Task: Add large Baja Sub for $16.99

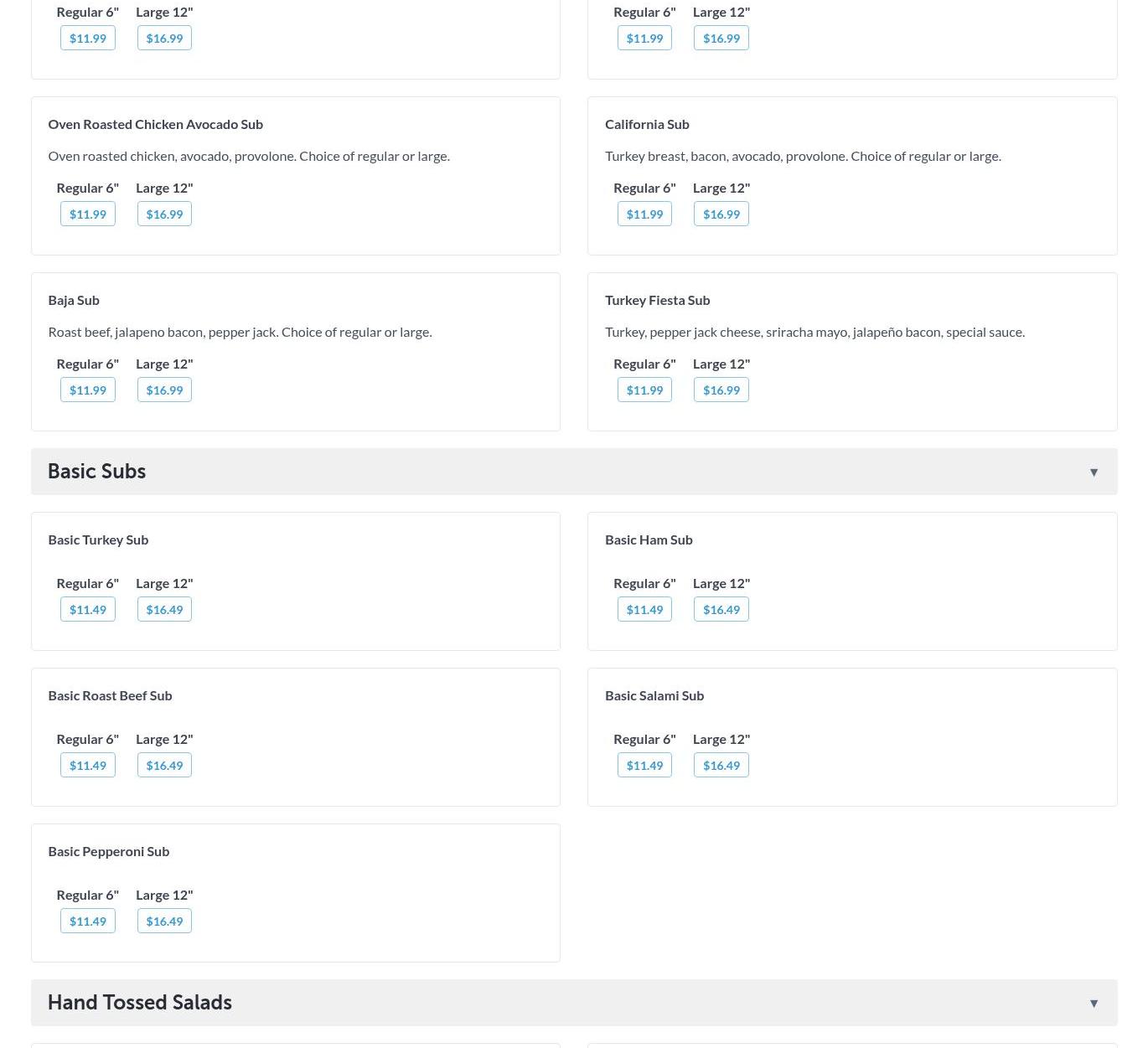Action: (164, 390)
